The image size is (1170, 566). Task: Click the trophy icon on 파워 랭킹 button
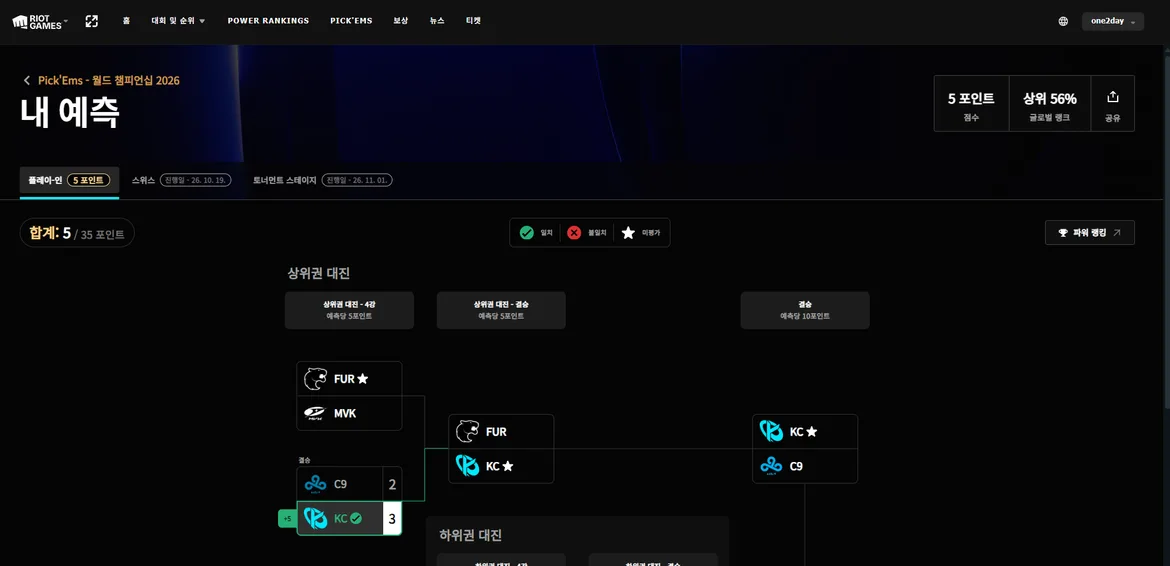click(x=1063, y=233)
